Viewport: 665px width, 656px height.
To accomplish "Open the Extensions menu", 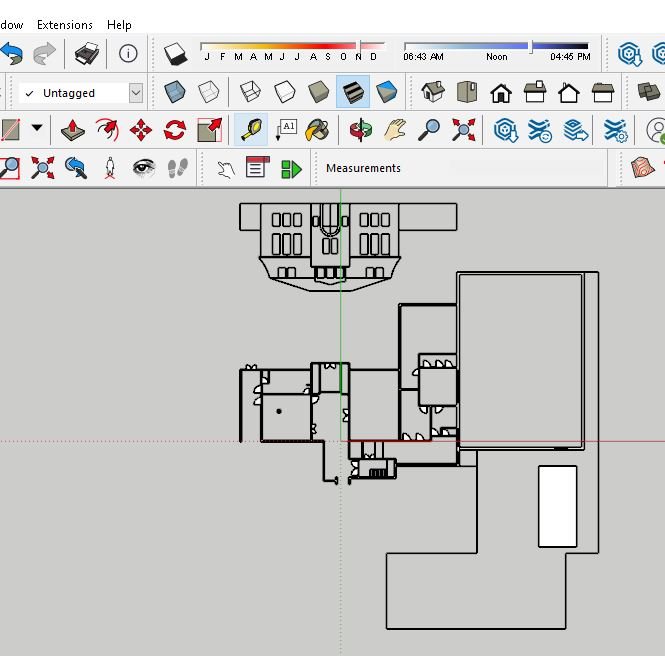I will tap(65, 25).
